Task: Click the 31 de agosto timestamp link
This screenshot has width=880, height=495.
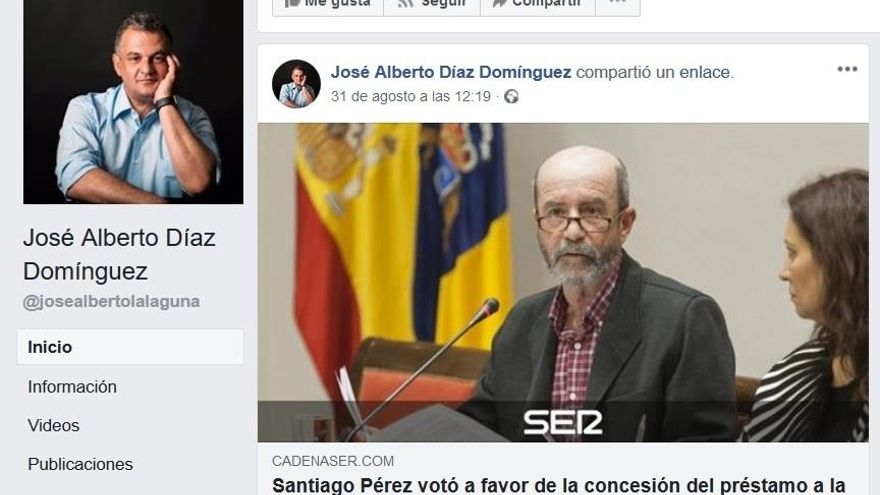Action: (x=411, y=97)
